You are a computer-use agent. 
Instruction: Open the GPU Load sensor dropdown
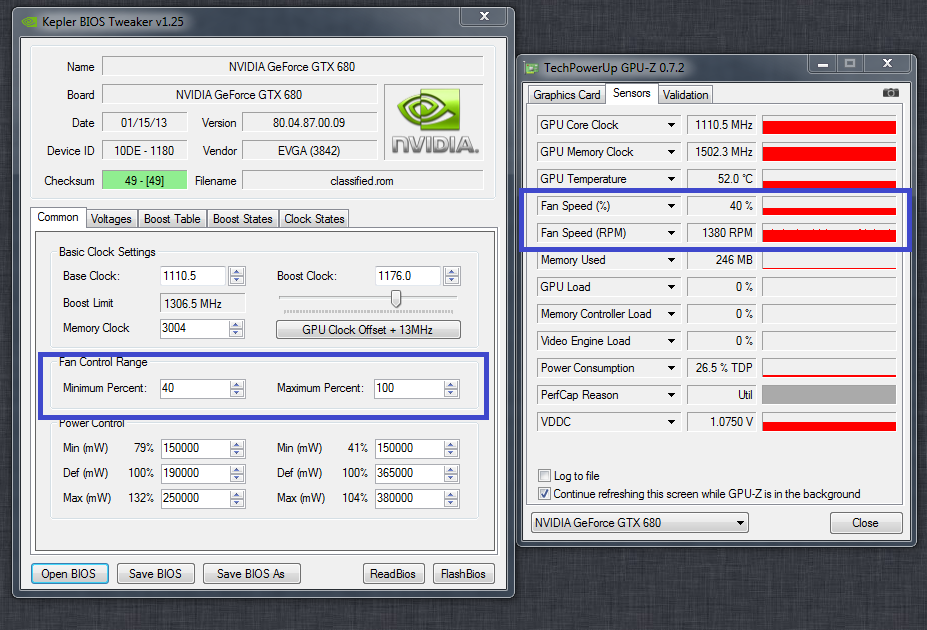671,287
